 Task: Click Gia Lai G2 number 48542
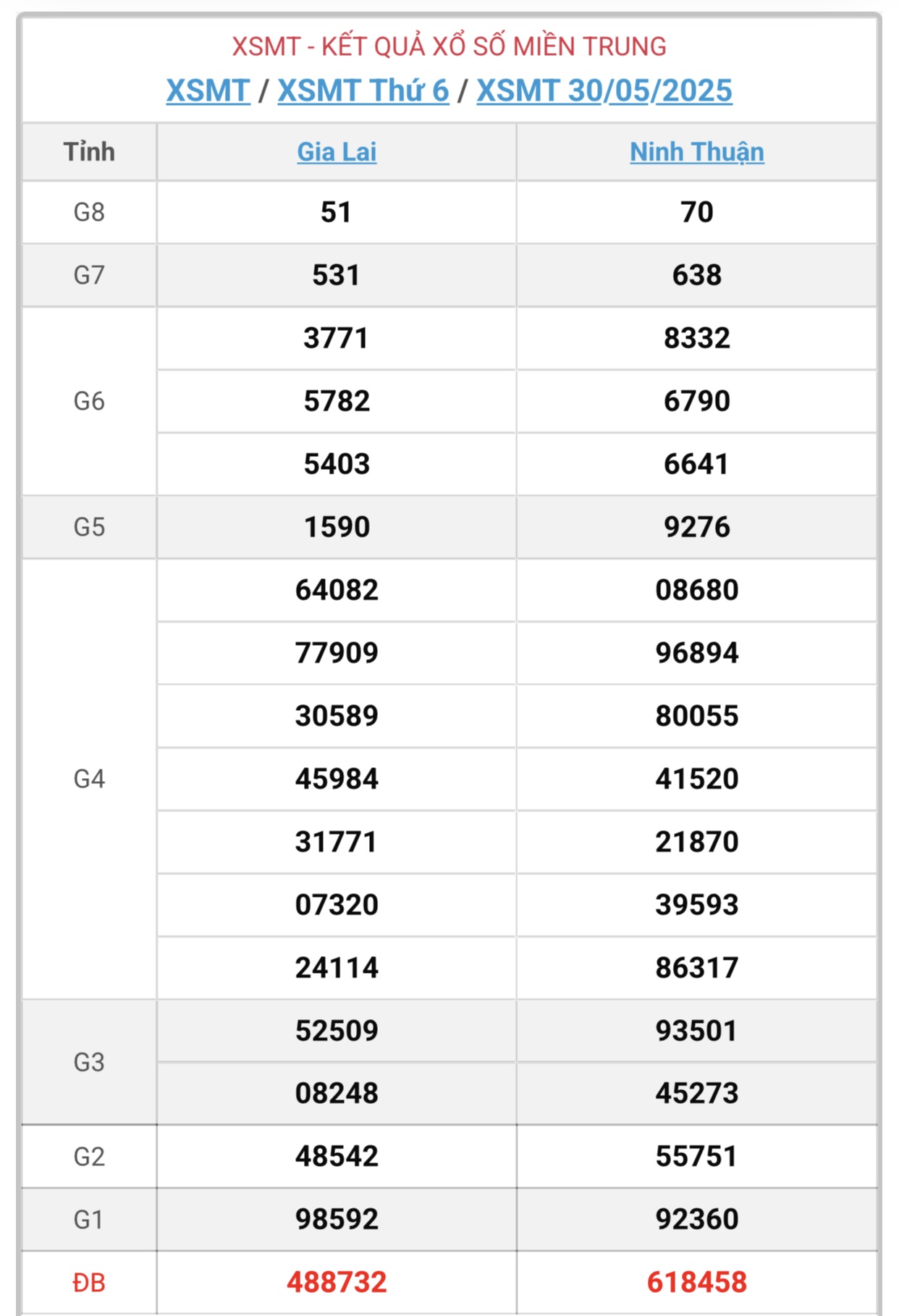pos(337,1156)
